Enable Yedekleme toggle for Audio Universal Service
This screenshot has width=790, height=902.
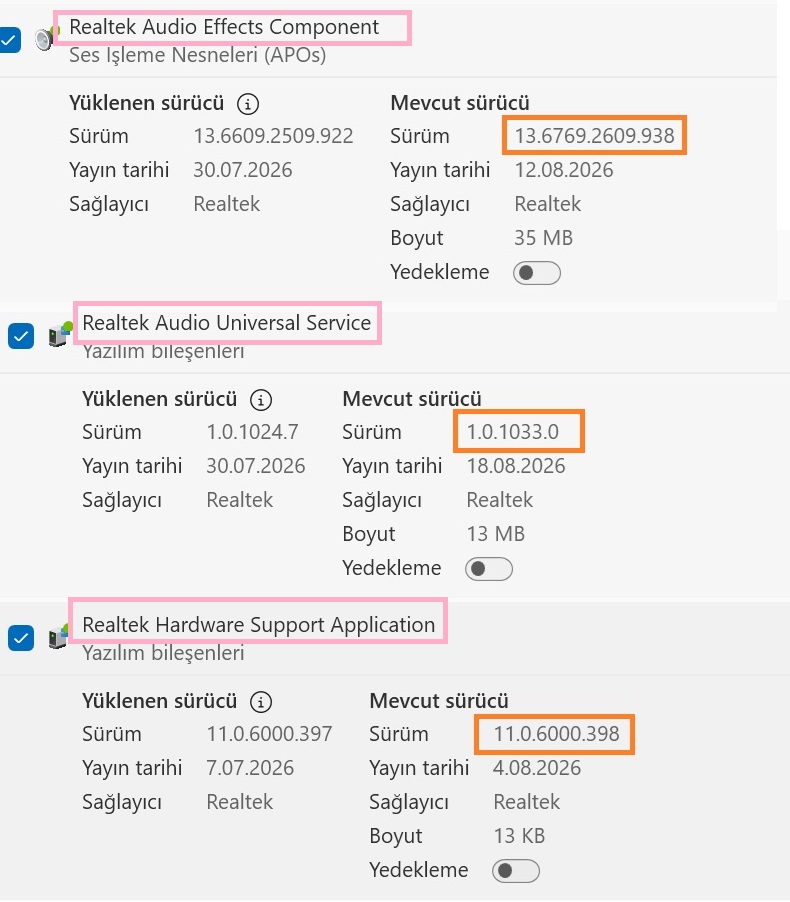click(488, 569)
